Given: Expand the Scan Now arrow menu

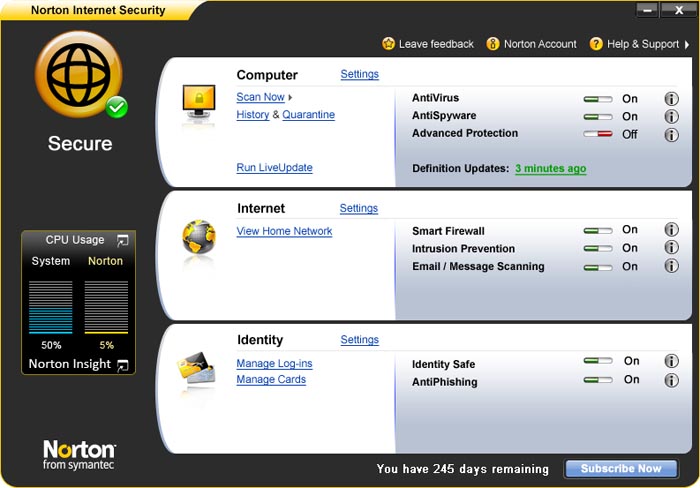Looking at the screenshot, I should (x=291, y=98).
